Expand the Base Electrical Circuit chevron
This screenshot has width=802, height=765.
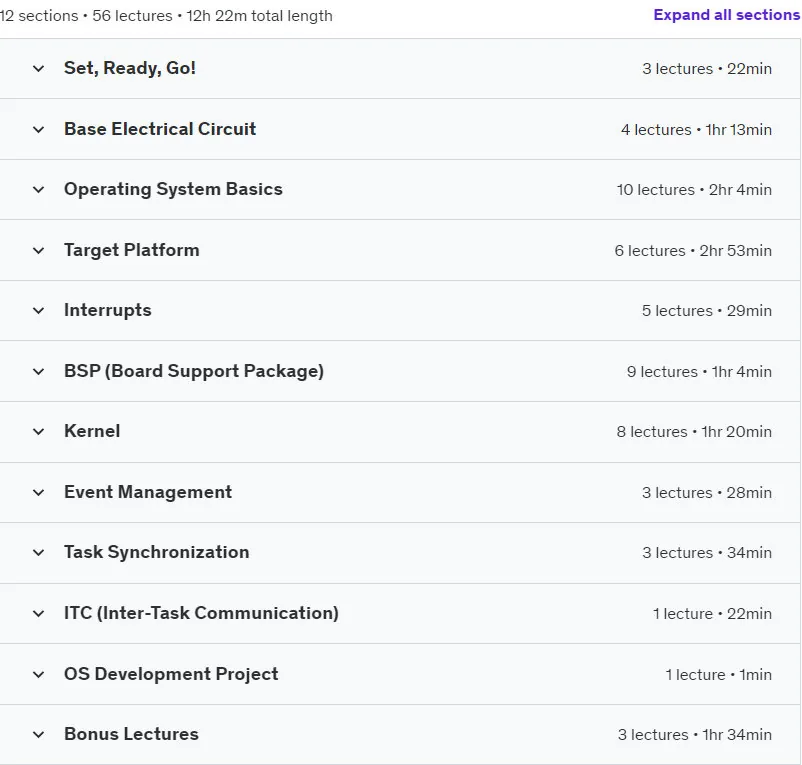[38, 129]
